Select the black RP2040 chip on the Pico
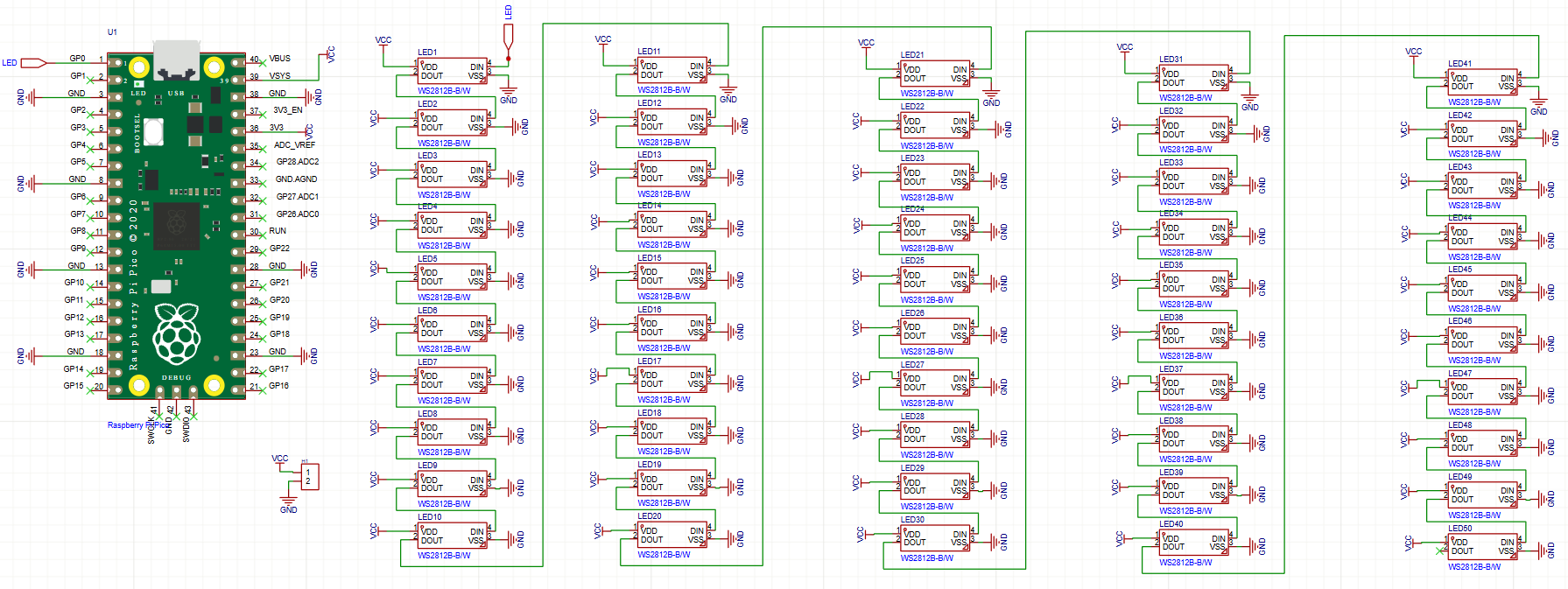The image size is (1568, 589). click(x=176, y=226)
